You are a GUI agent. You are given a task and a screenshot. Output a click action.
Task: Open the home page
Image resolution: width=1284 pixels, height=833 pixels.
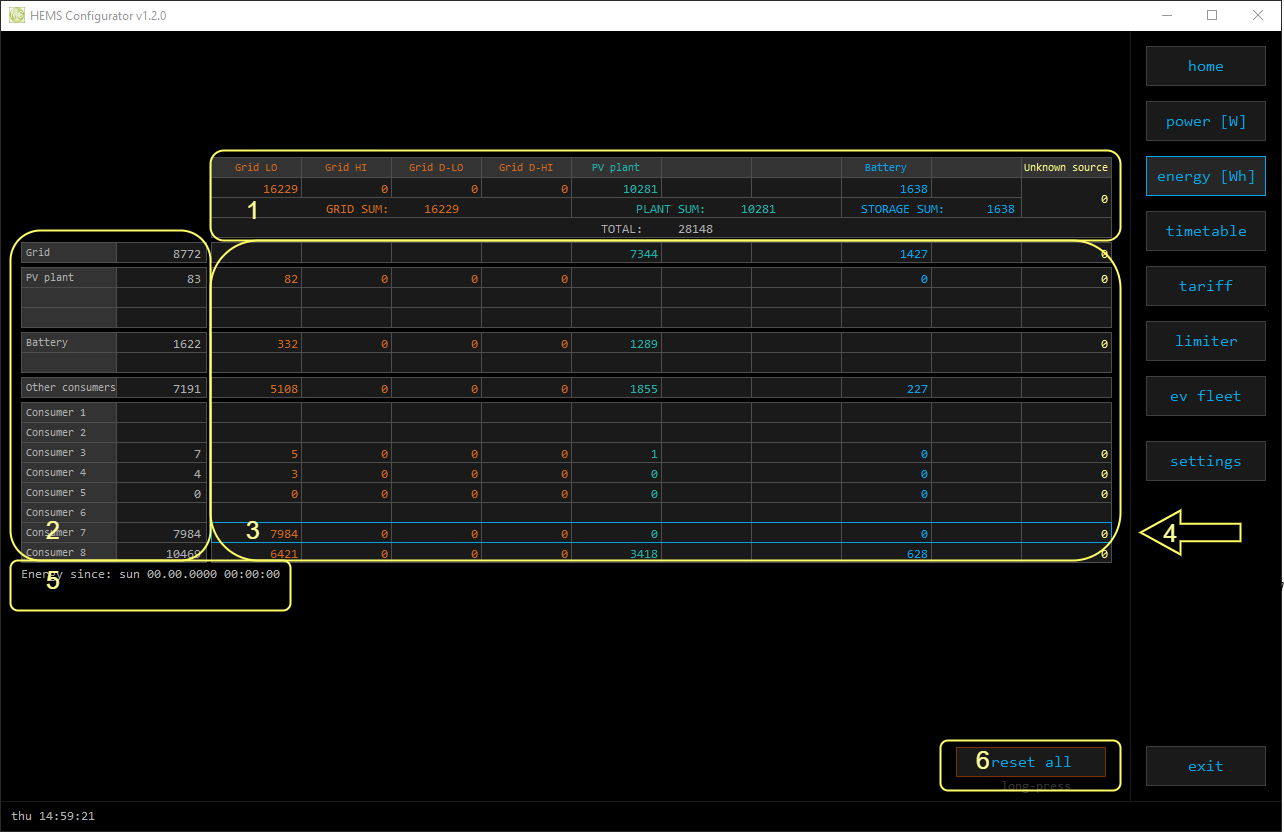[x=1205, y=66]
